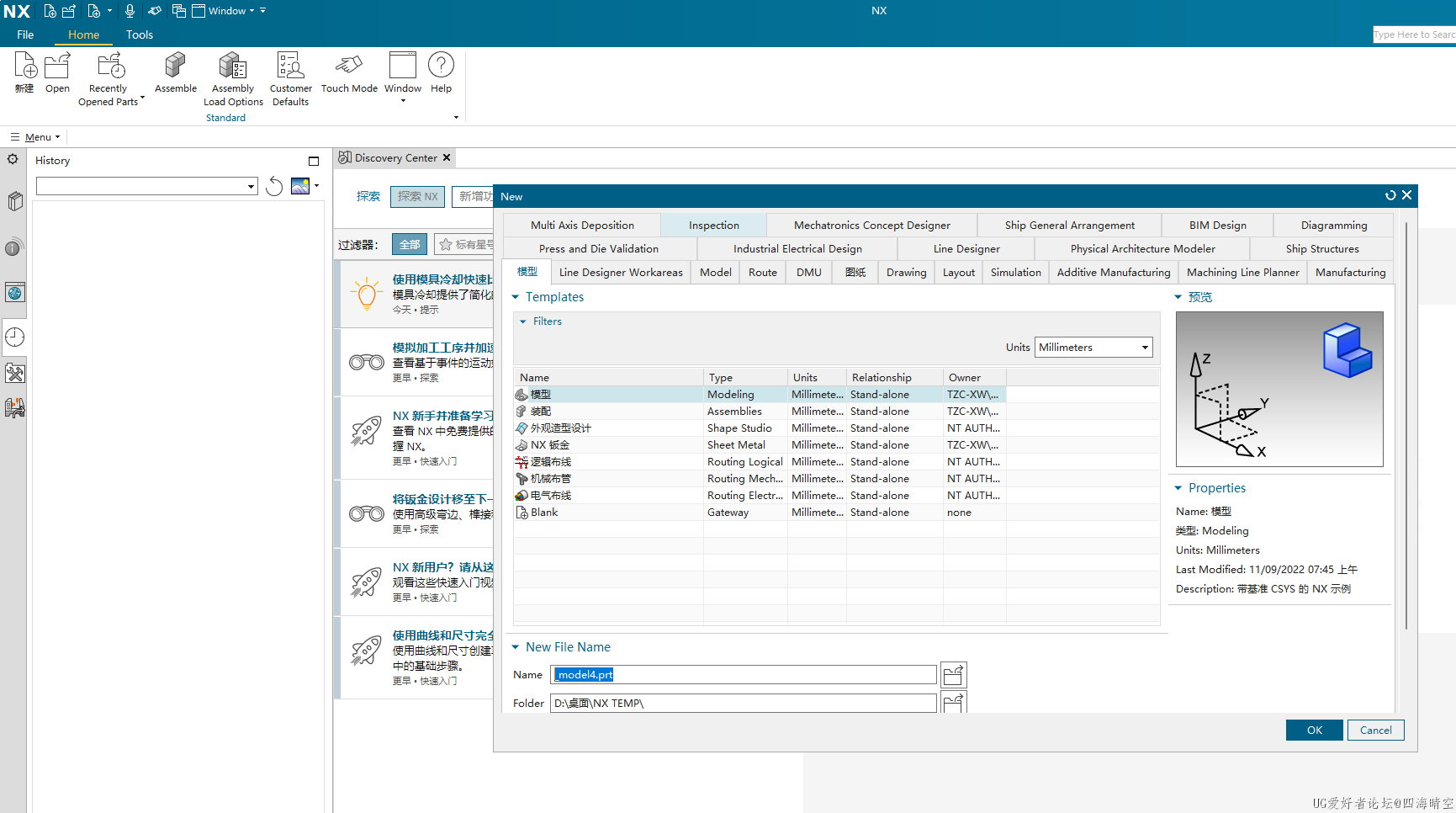Switch to the Manufacturing tab
Image resolution: width=1456 pixels, height=813 pixels.
tap(1350, 272)
